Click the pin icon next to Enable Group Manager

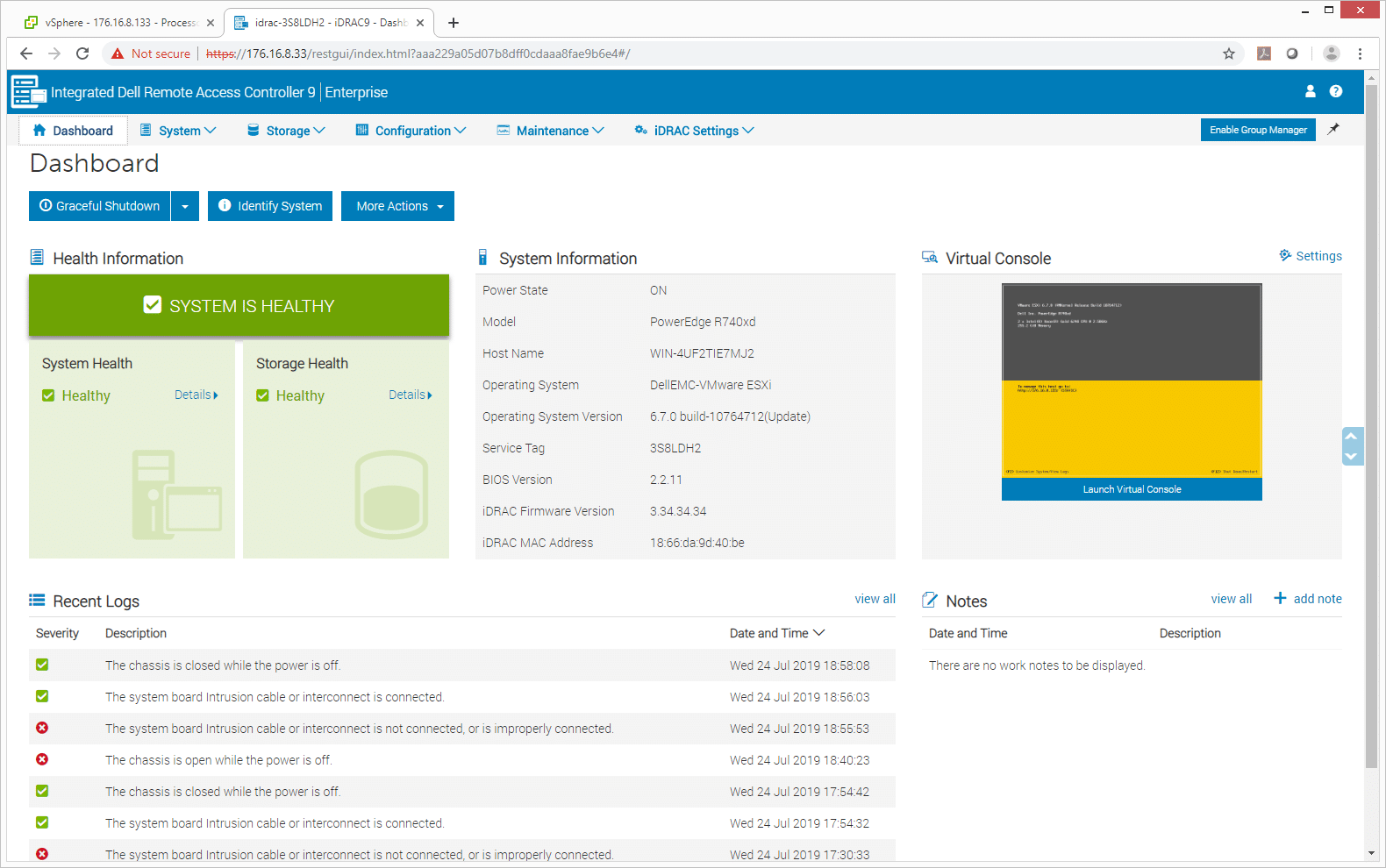pyautogui.click(x=1333, y=129)
